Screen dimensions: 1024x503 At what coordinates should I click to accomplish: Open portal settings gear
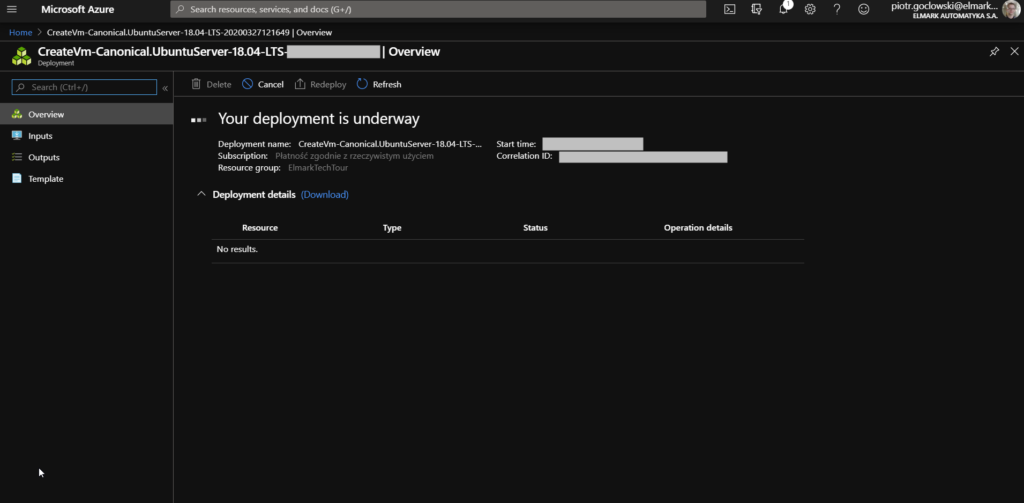[x=810, y=9]
